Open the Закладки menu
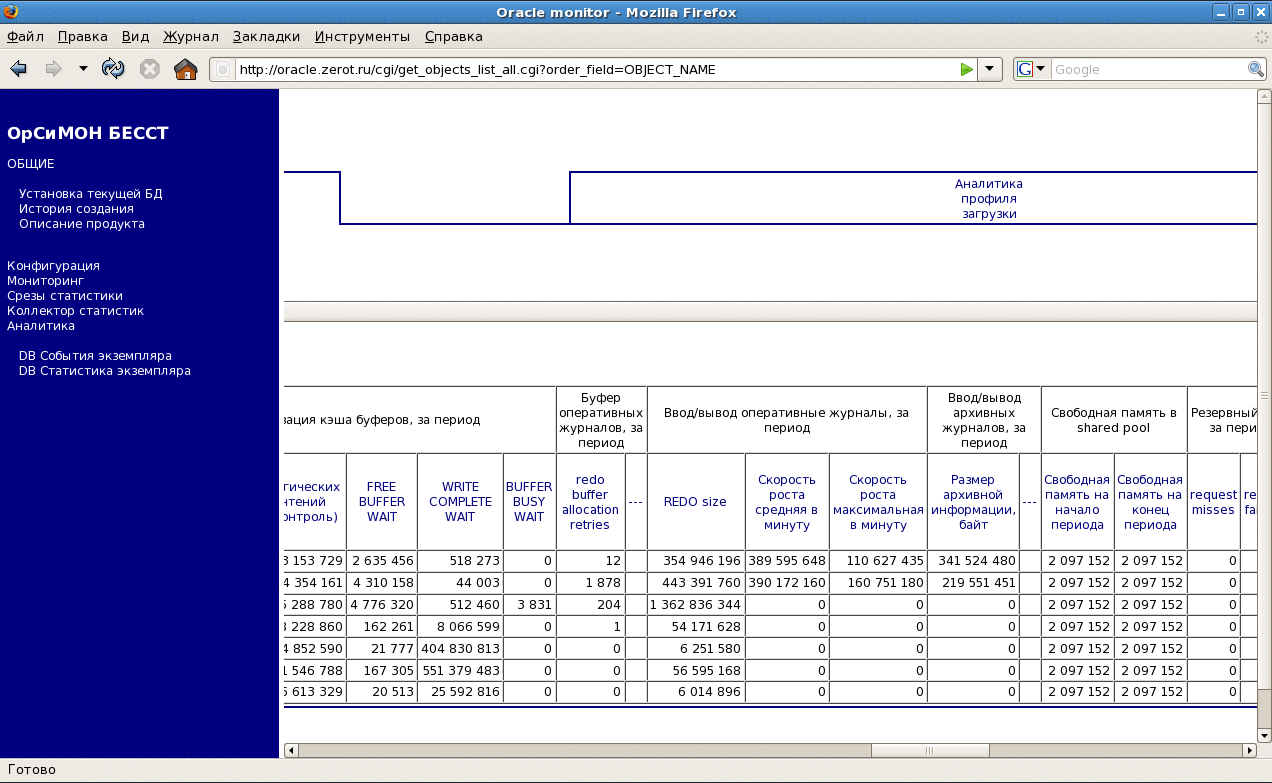 [266, 37]
